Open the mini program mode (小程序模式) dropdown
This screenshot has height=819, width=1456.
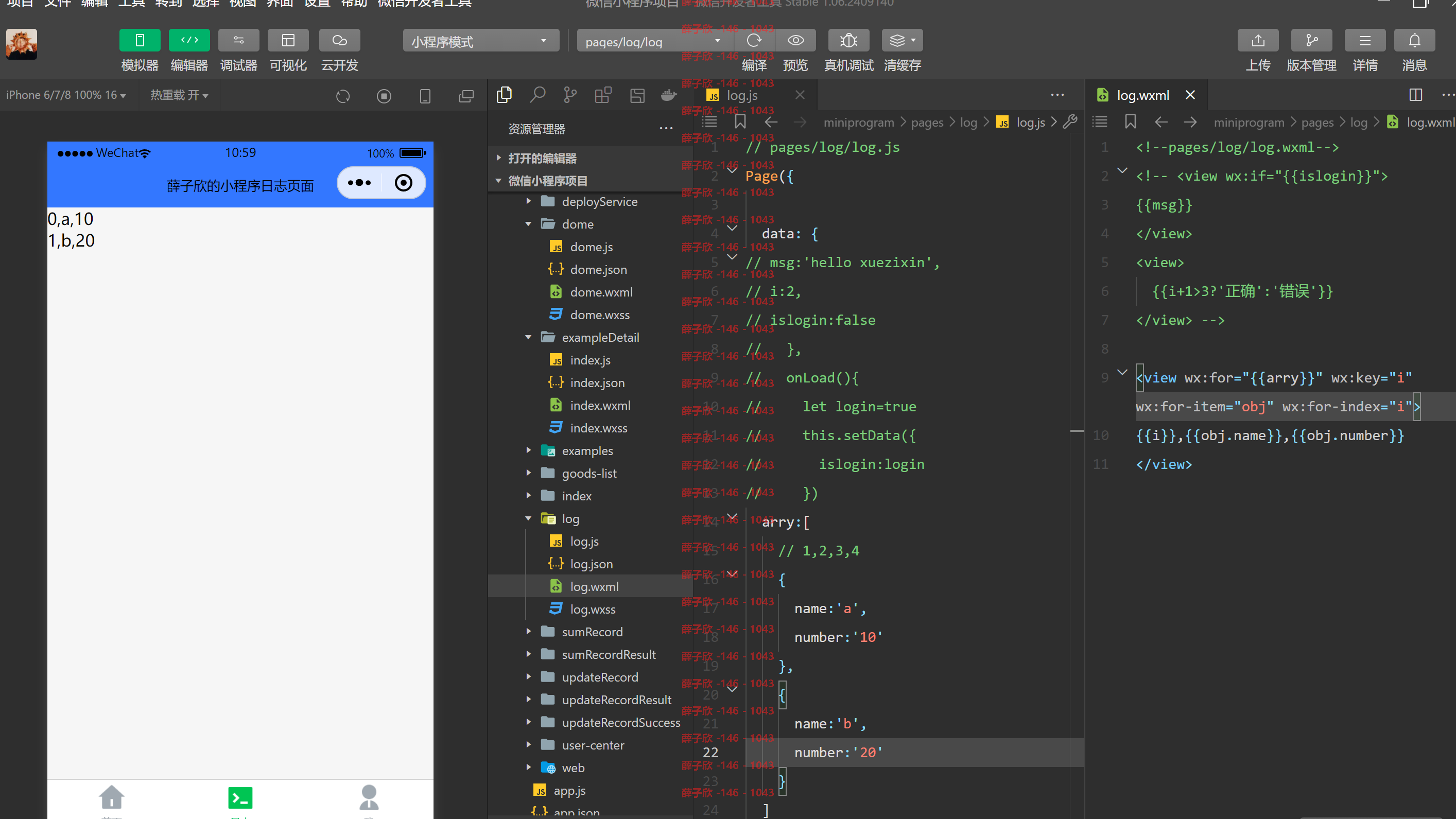pos(480,41)
